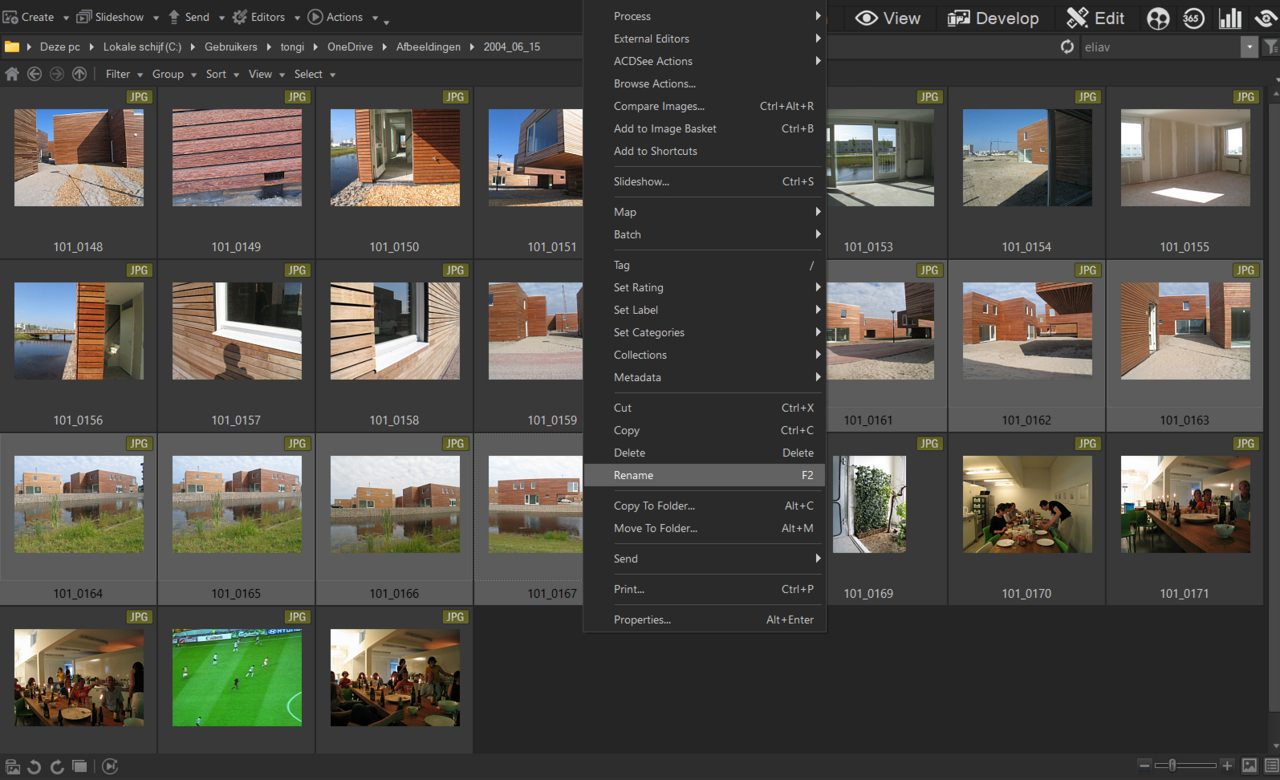Go up one folder level arrow

pos(79,74)
